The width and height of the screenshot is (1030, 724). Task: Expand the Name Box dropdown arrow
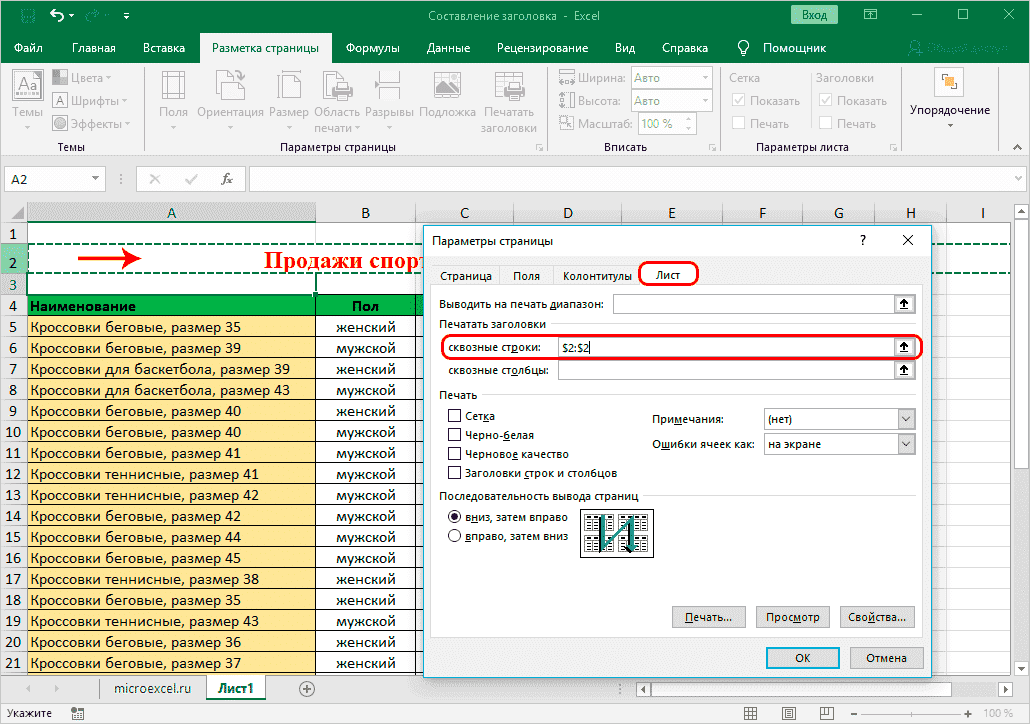[x=96, y=180]
